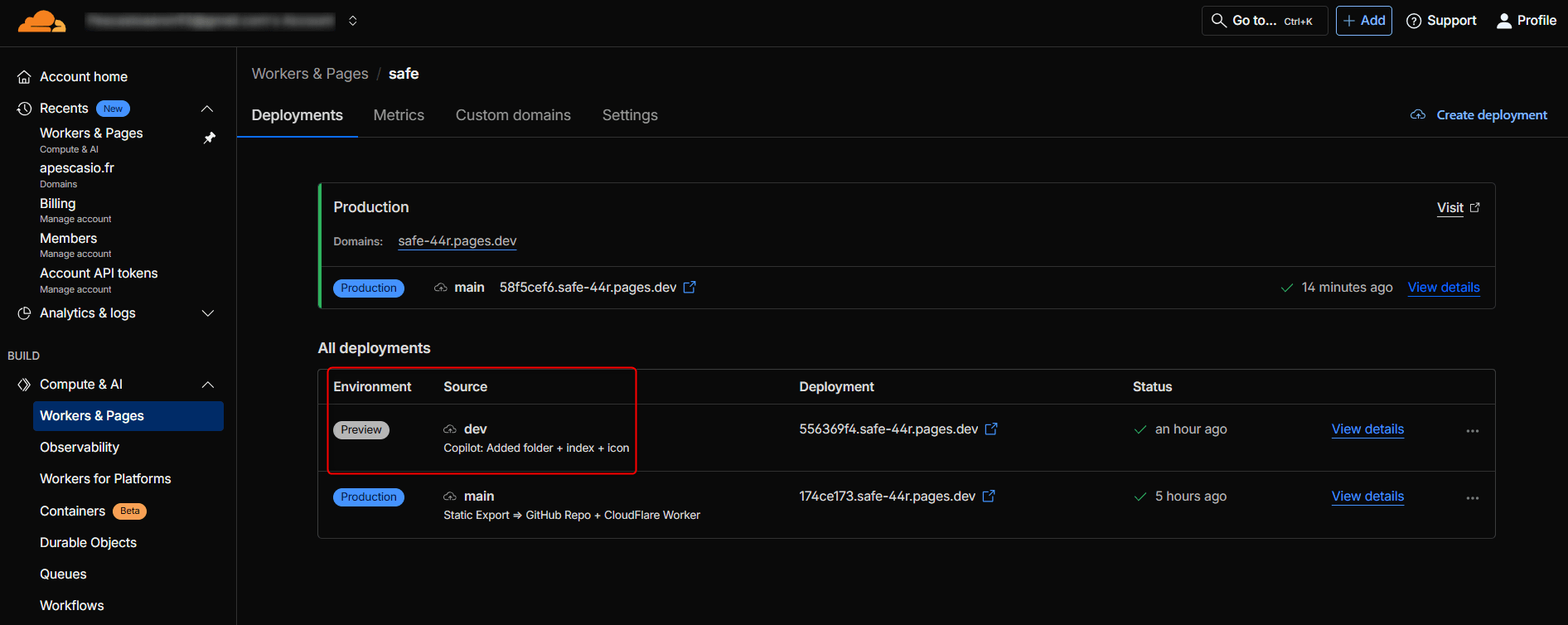Open the Go to search box

tap(1265, 21)
